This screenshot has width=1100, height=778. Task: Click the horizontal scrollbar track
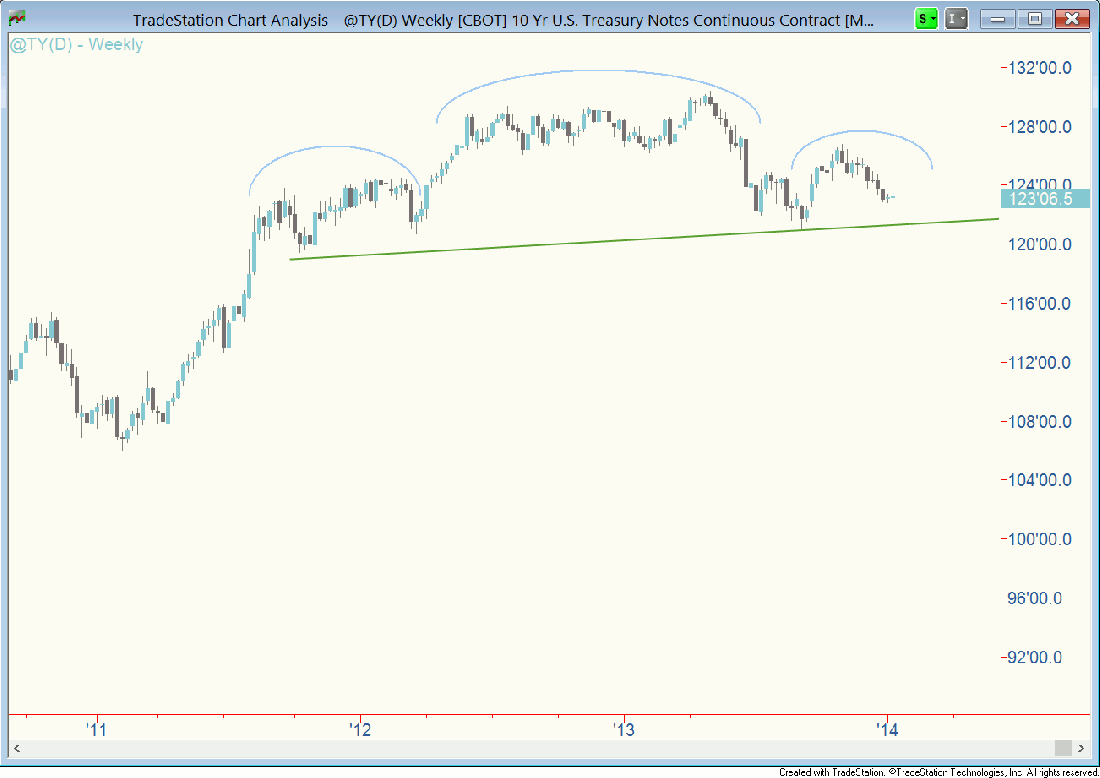tap(540, 748)
